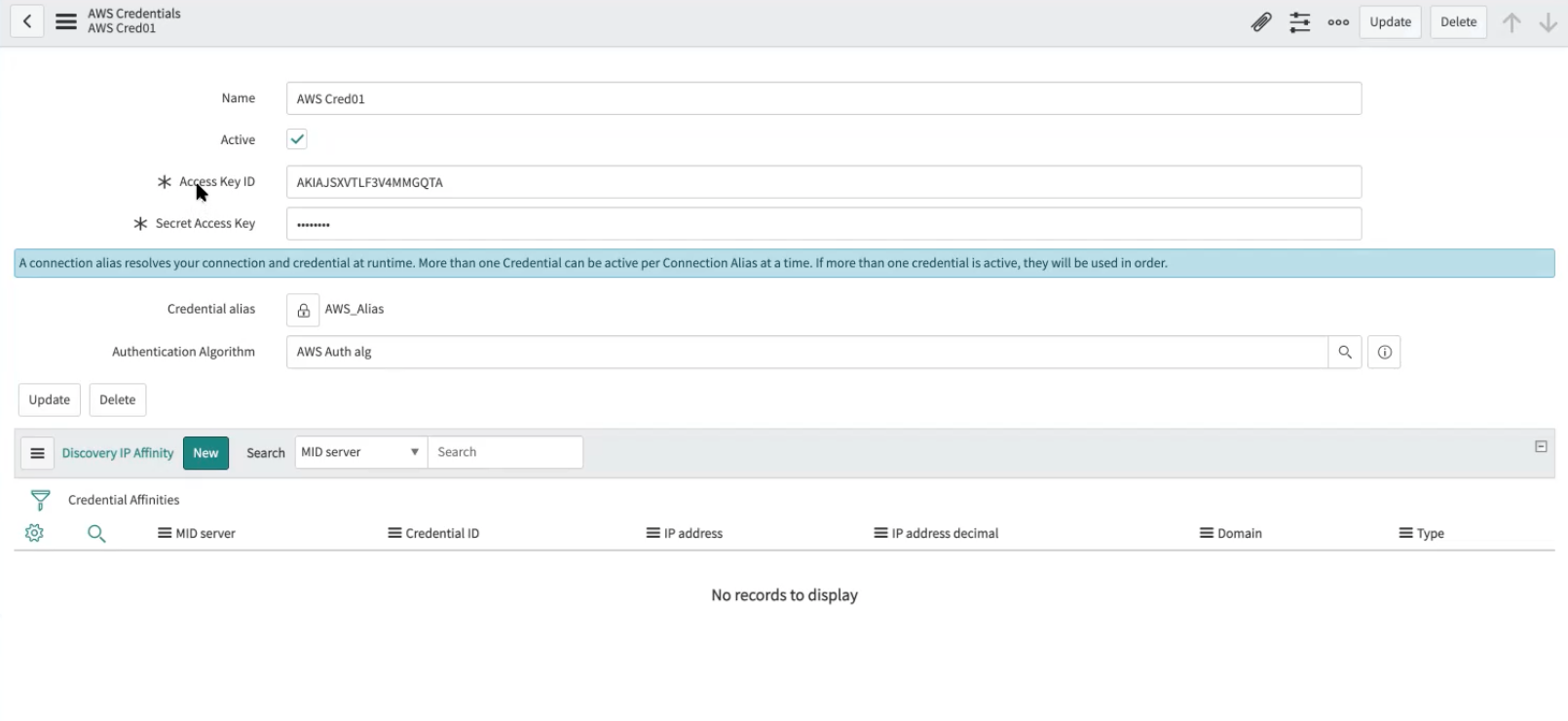Open Domain column options menu
This screenshot has width=1568, height=721.
point(1206,533)
